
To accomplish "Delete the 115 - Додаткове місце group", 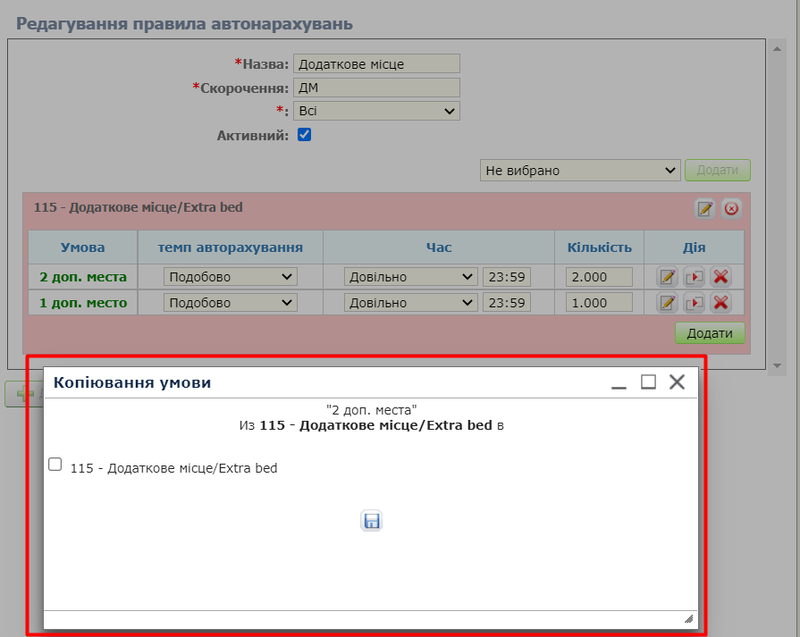I will pos(731,208).
